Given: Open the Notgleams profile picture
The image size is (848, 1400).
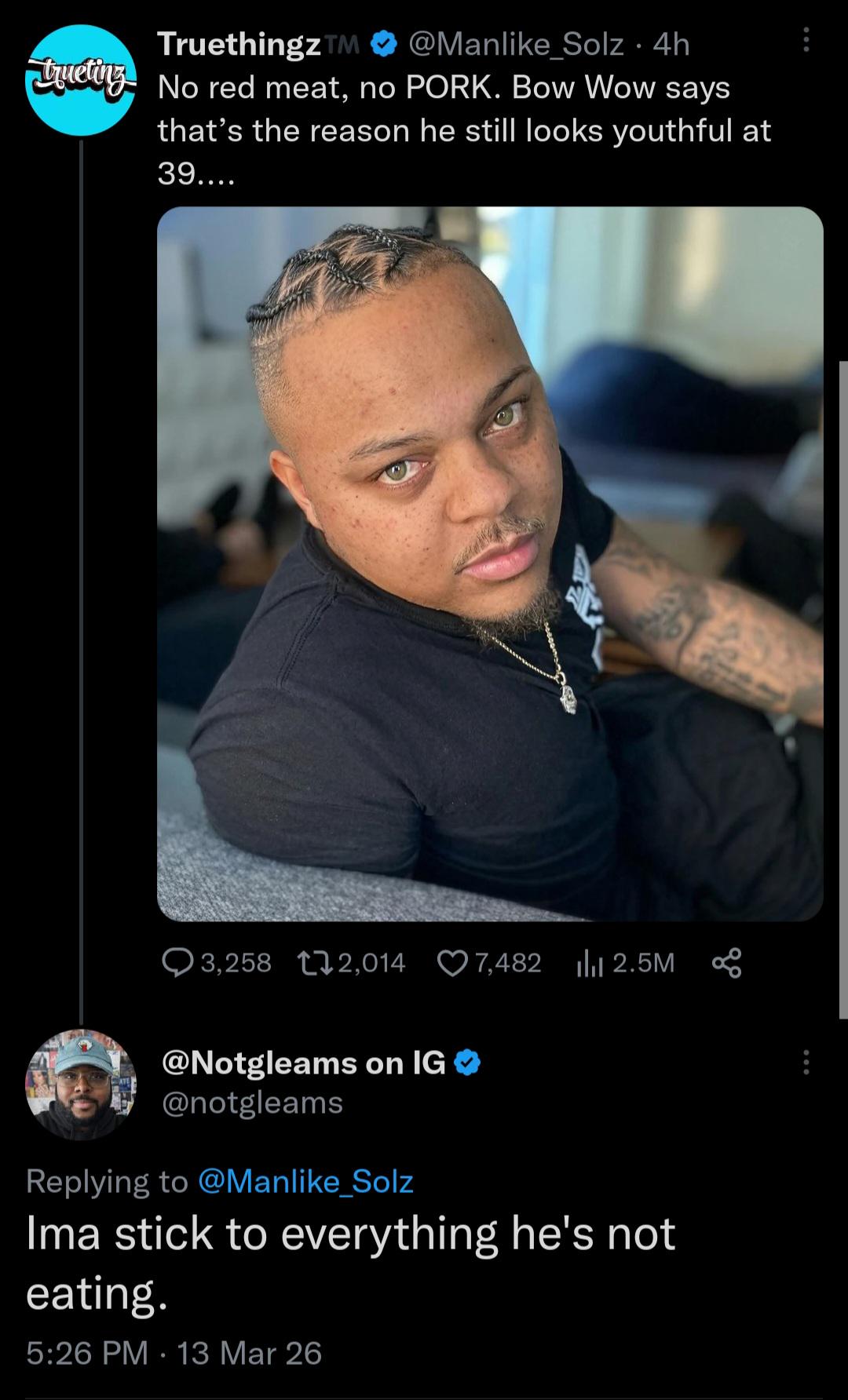Looking at the screenshot, I should click(x=81, y=1084).
